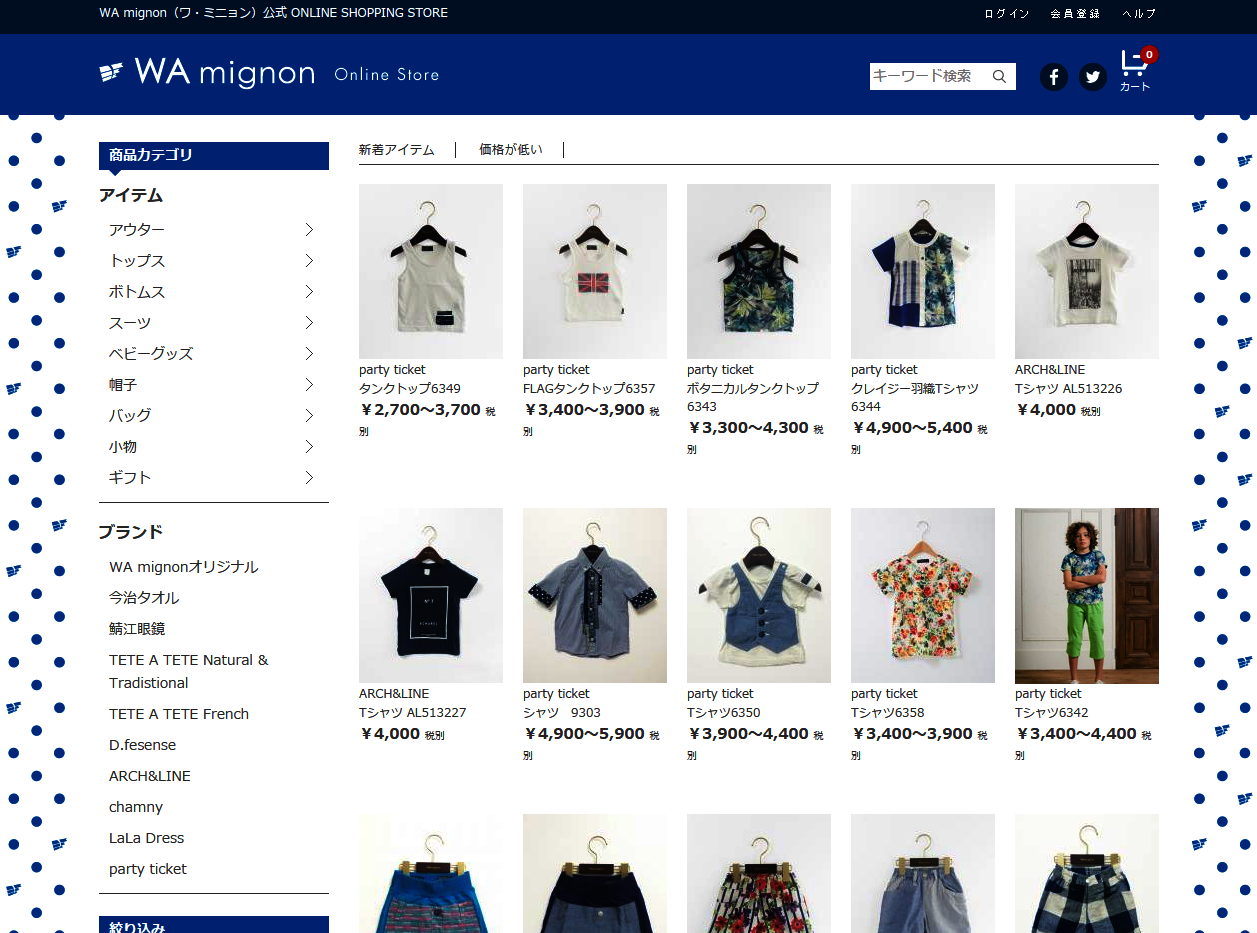Open brand TETE A TETE Natural & Tradistional
This screenshot has height=933, width=1257.
click(189, 671)
